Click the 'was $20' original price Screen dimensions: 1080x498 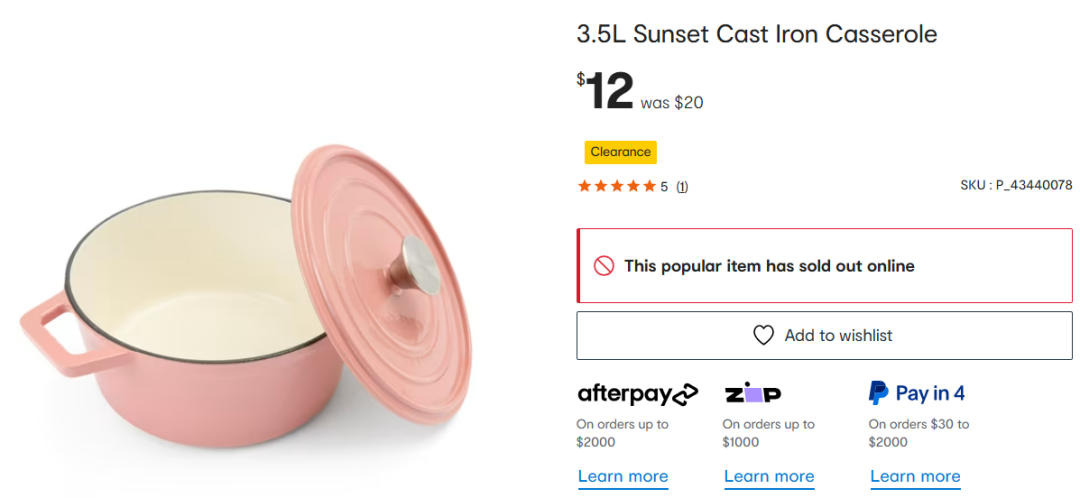[x=671, y=102]
